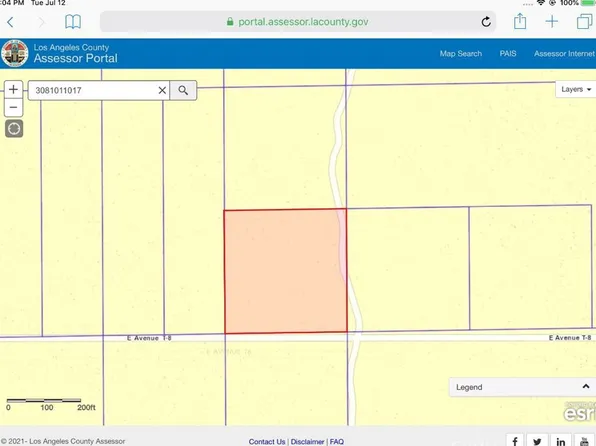
Task: Open the Safari share sheet
Action: click(x=520, y=21)
